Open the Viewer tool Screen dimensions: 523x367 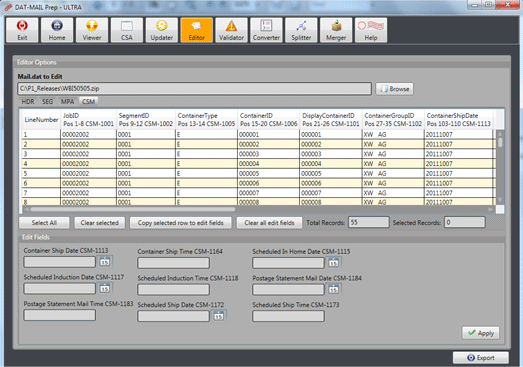pyautogui.click(x=92, y=30)
